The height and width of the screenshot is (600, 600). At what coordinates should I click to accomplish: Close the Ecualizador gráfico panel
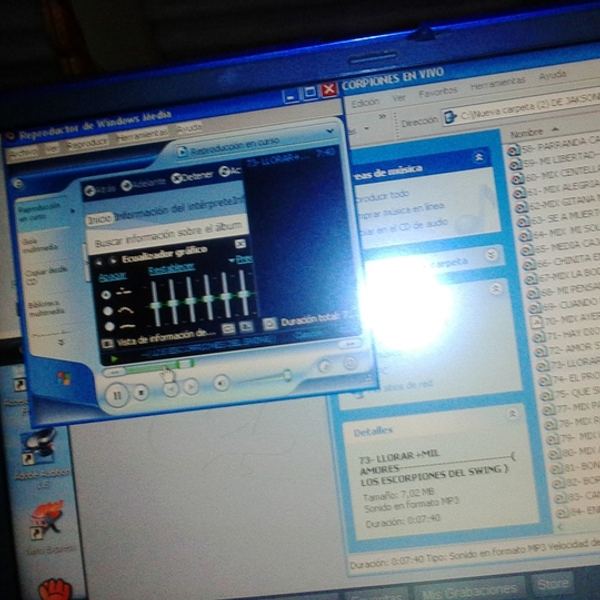coord(240,243)
